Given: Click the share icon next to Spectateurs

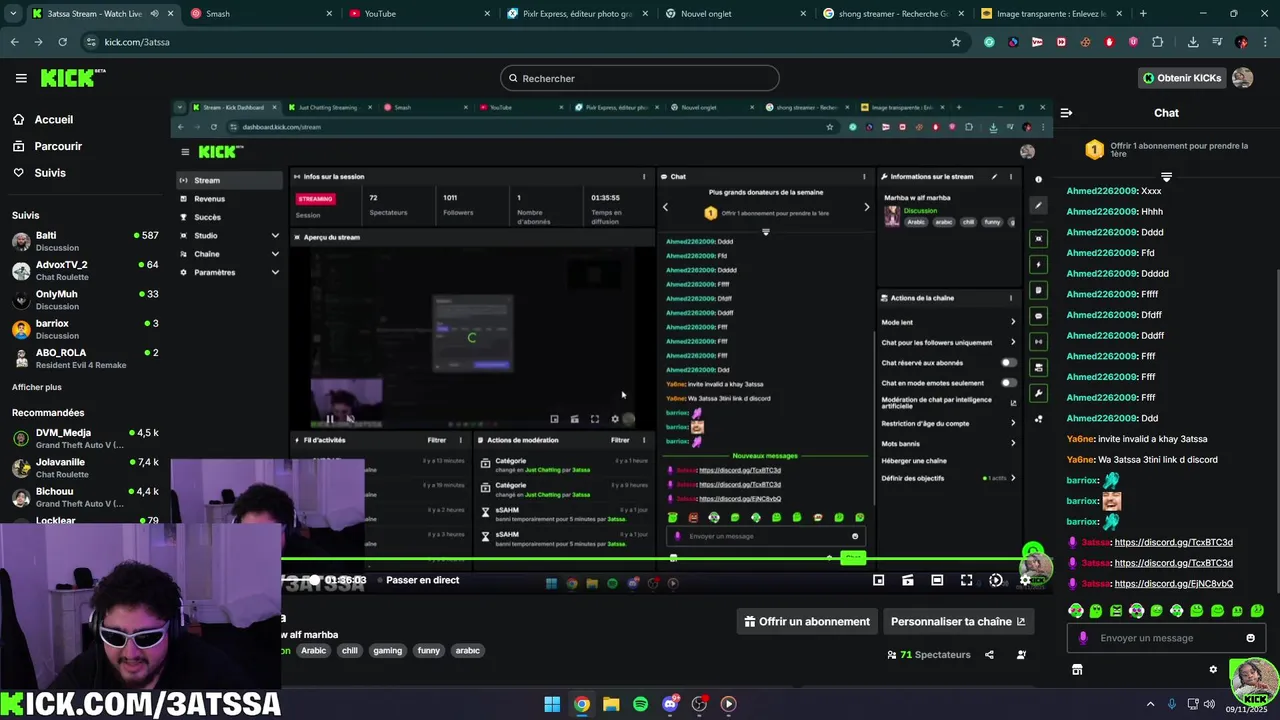Looking at the screenshot, I should coord(989,655).
